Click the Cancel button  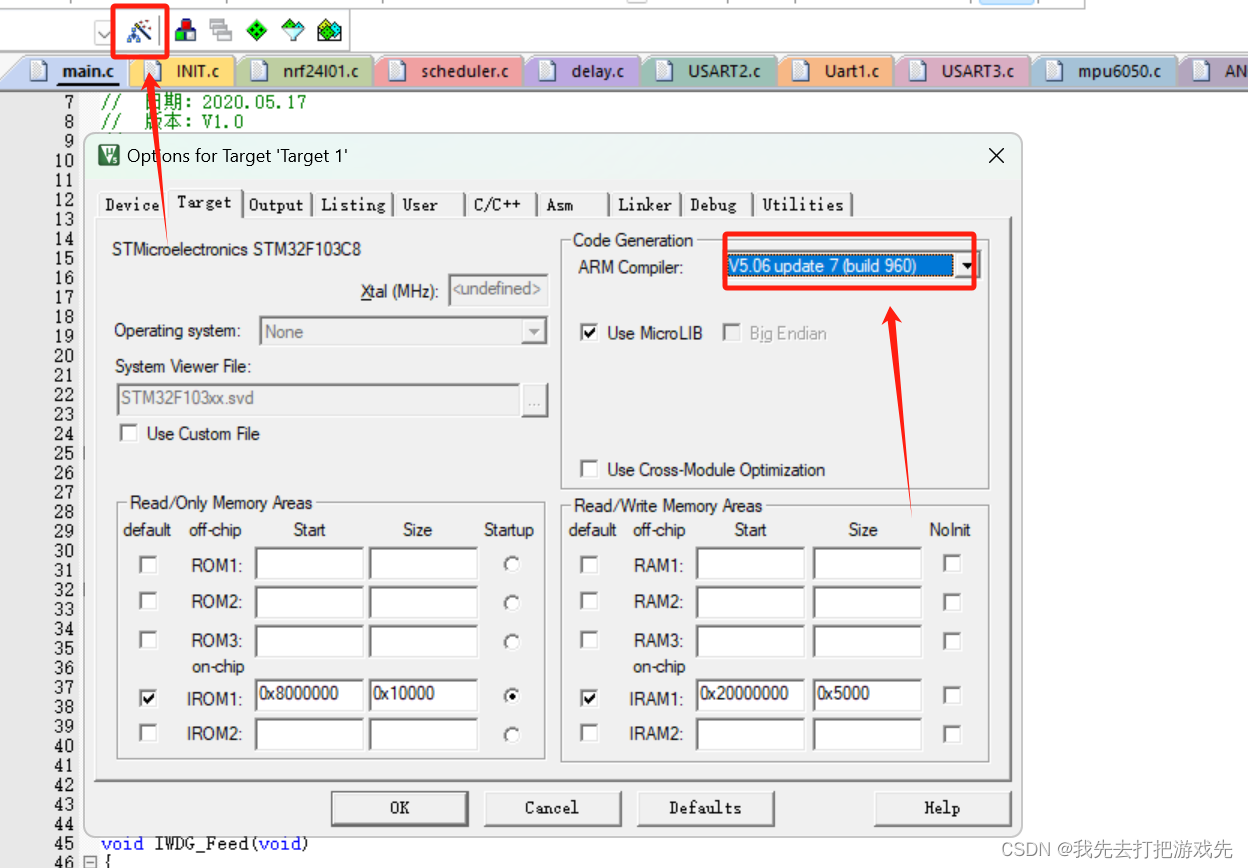click(x=552, y=808)
